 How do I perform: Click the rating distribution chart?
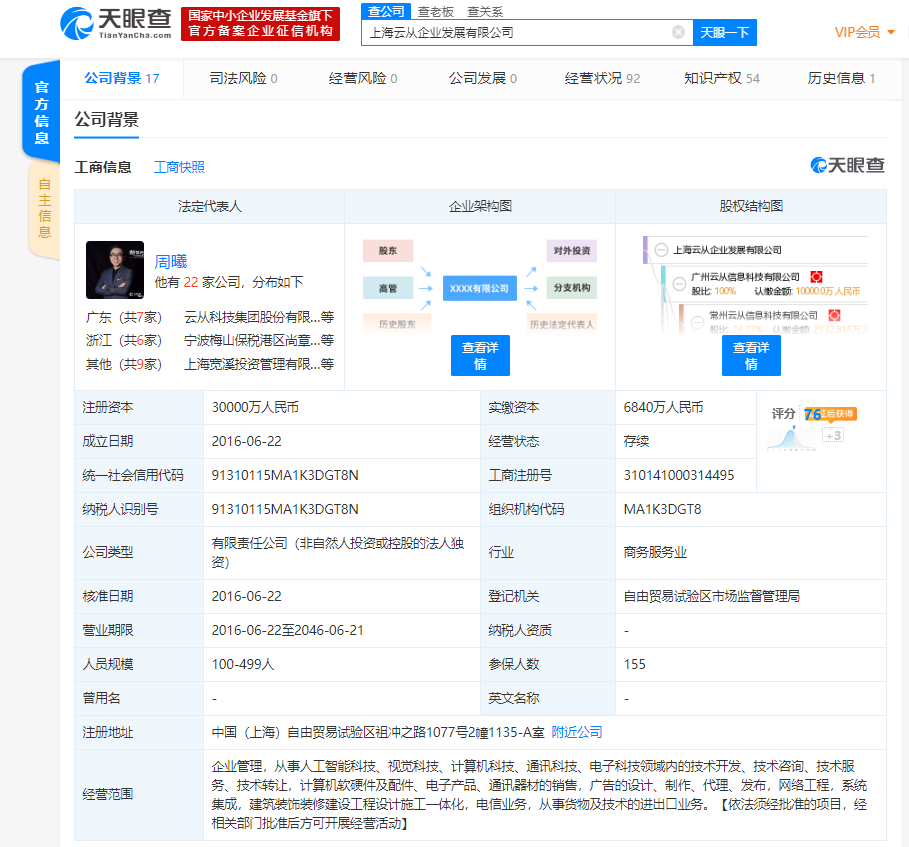click(791, 438)
